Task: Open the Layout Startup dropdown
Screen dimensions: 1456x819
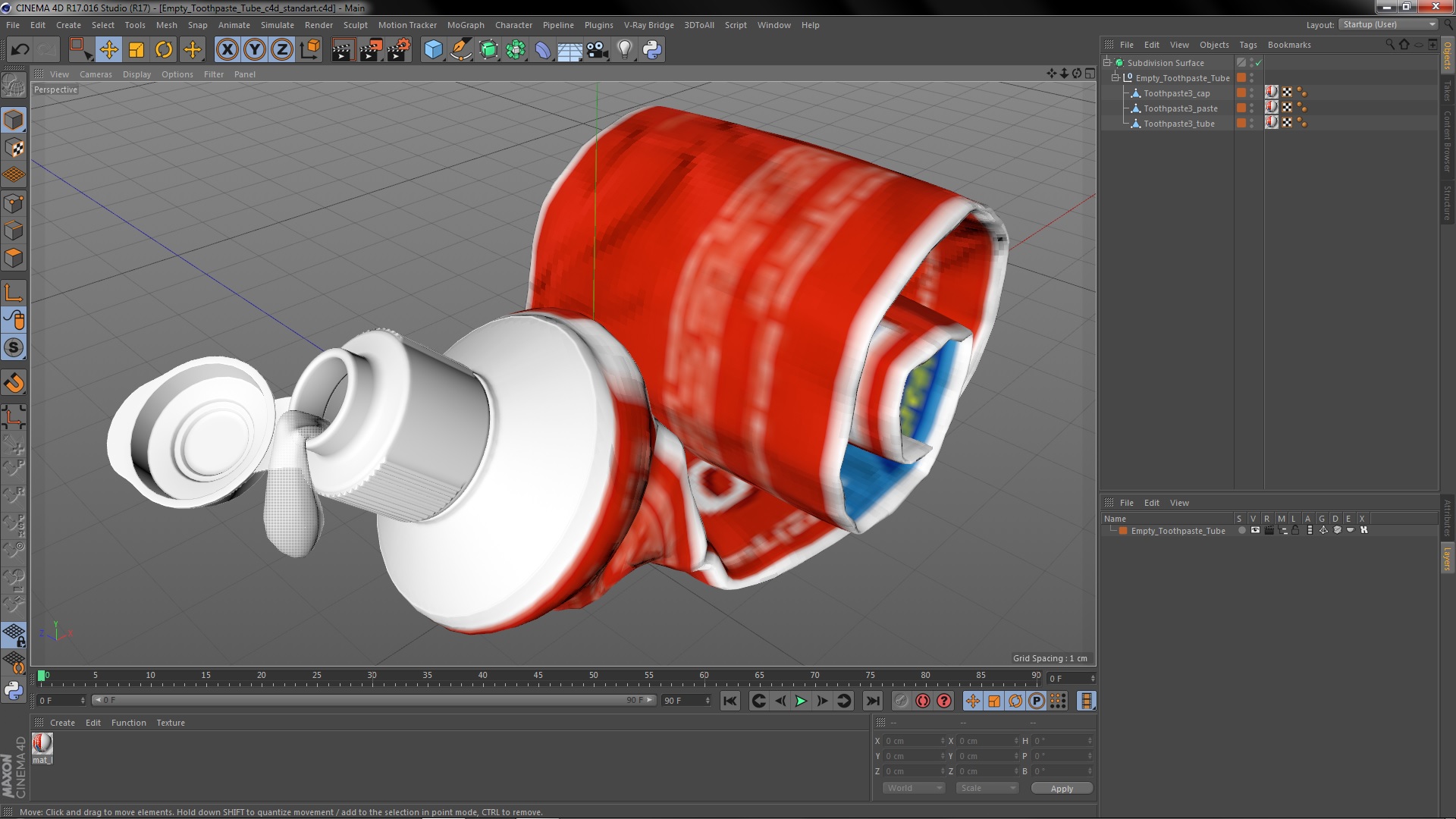Action: 1389,25
